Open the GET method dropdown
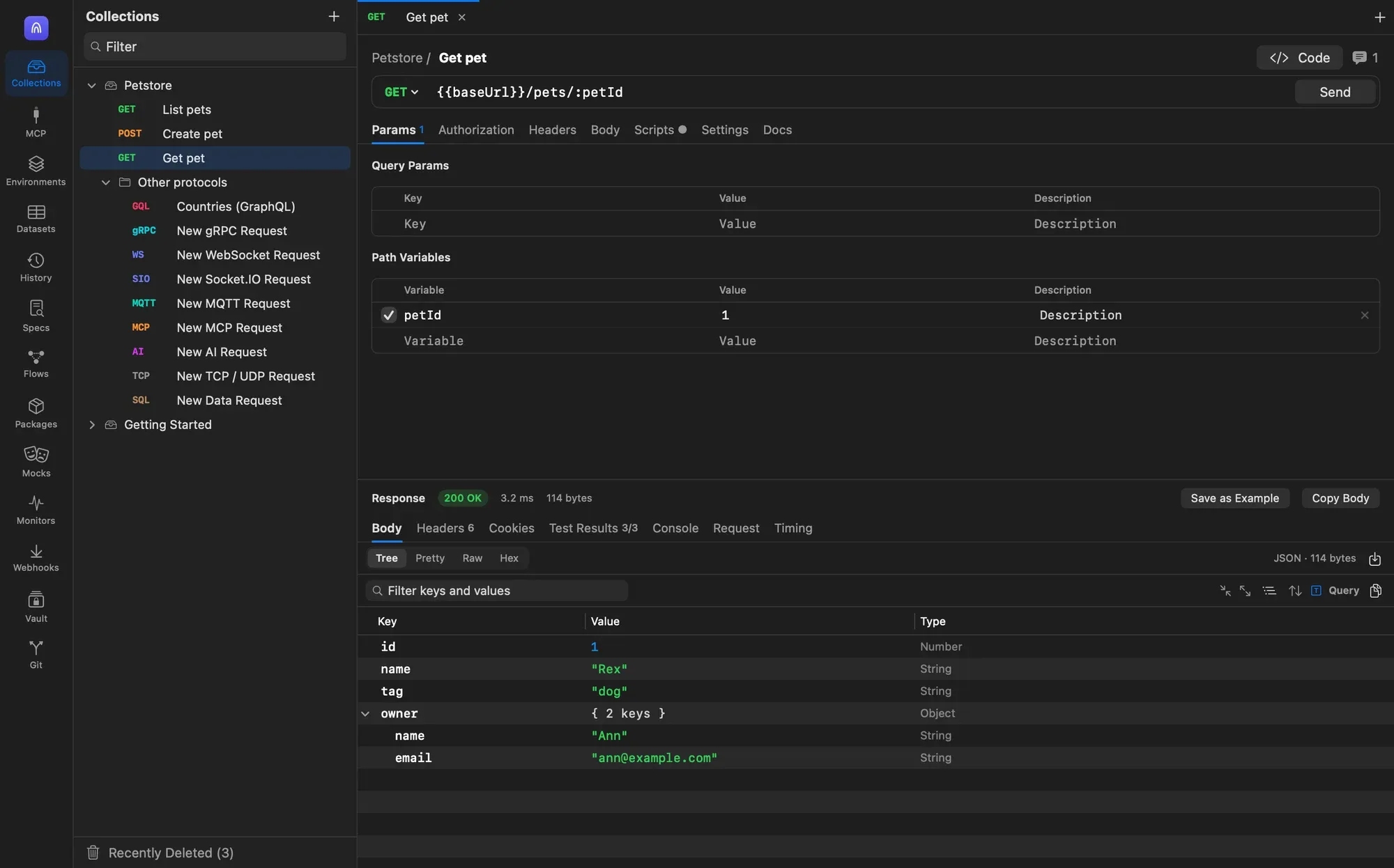The height and width of the screenshot is (868, 1394). tap(401, 92)
